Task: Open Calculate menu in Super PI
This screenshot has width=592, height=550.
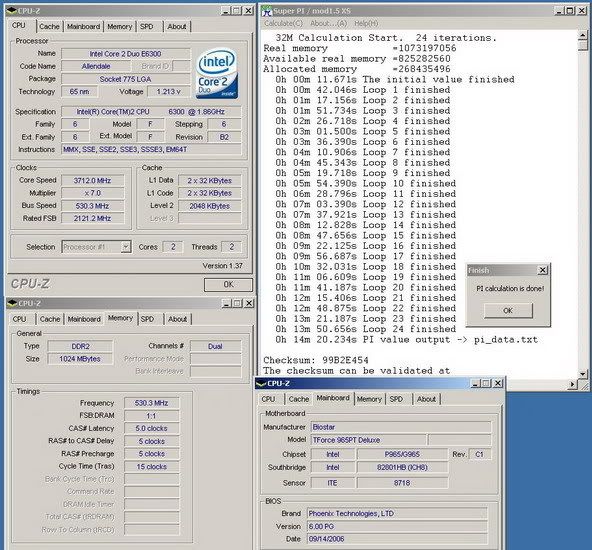Action: 283,23
